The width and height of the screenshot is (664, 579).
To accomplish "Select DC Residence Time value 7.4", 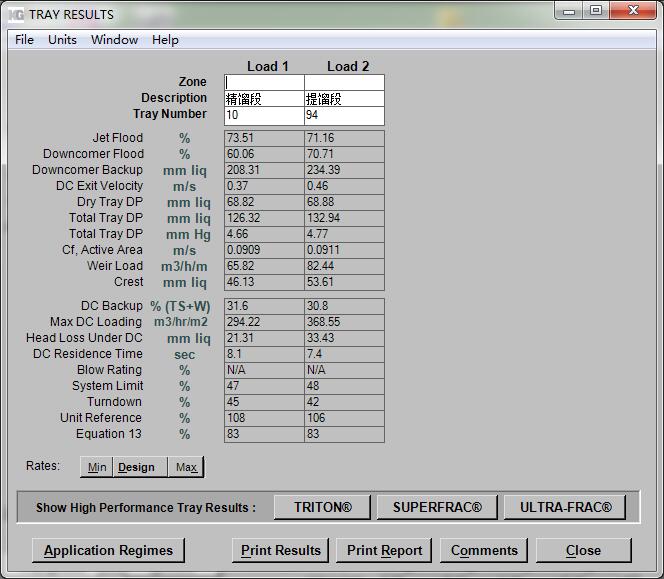I will tap(344, 354).
